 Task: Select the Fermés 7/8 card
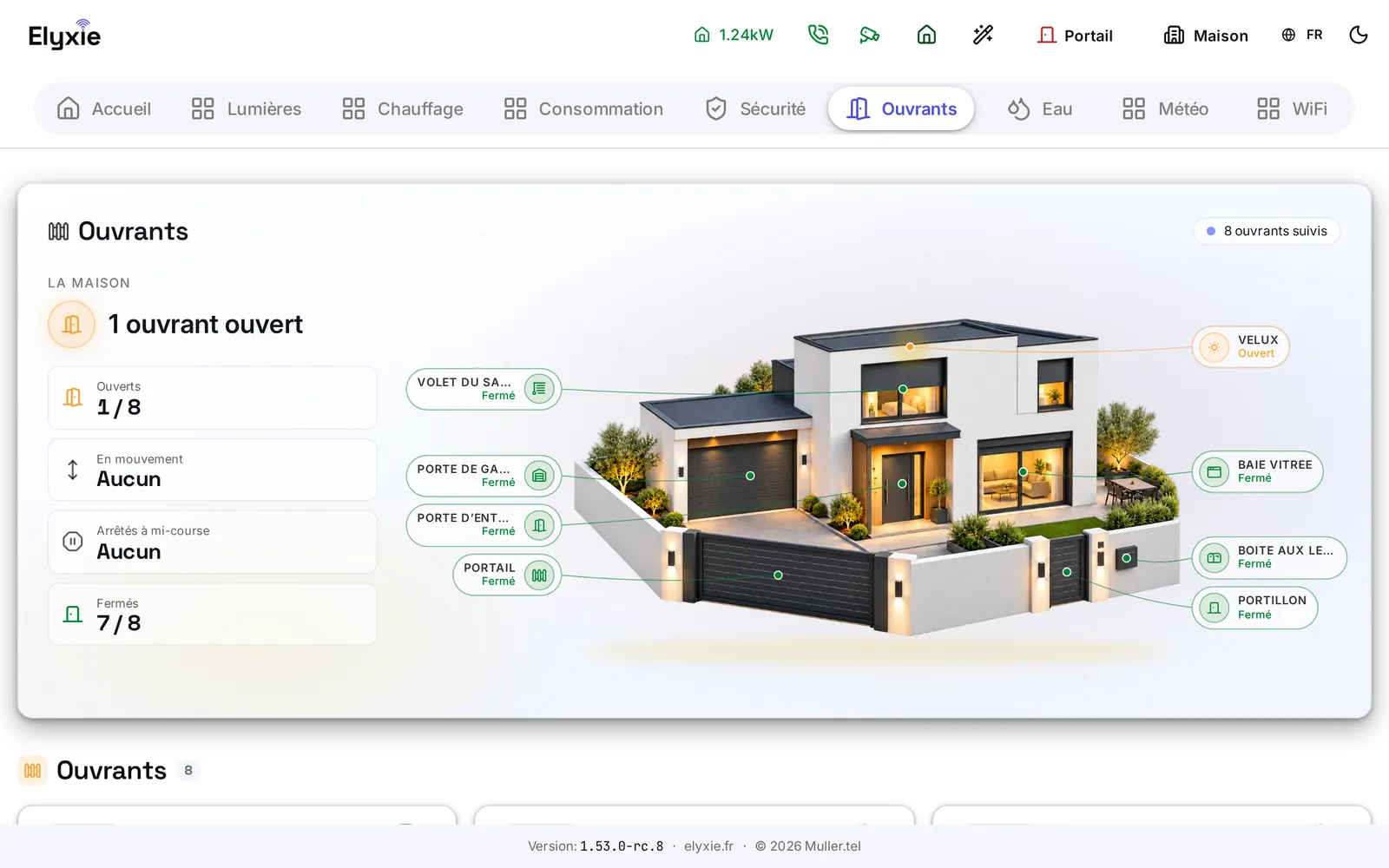coord(213,614)
